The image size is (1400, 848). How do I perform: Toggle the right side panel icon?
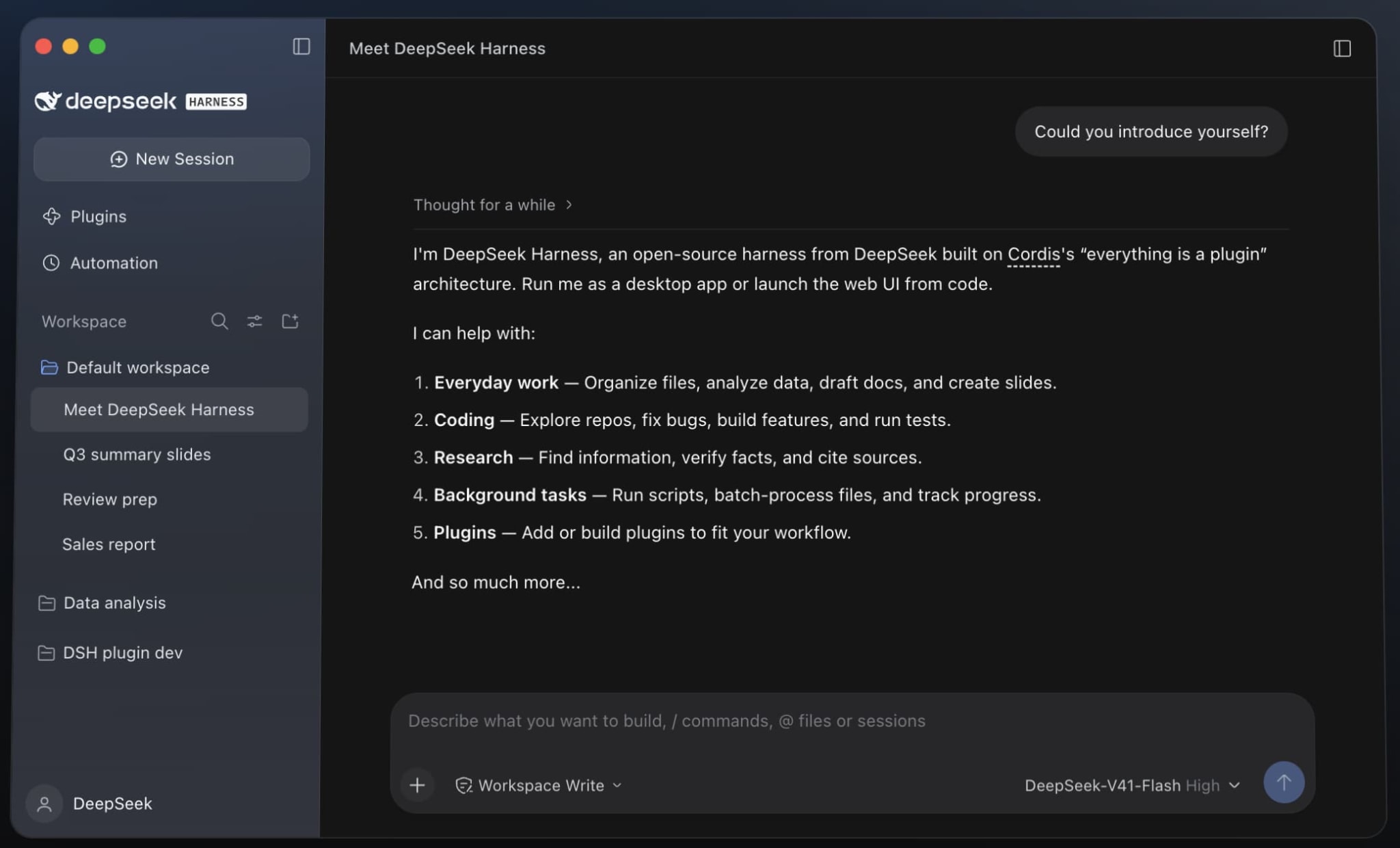pyautogui.click(x=1342, y=49)
